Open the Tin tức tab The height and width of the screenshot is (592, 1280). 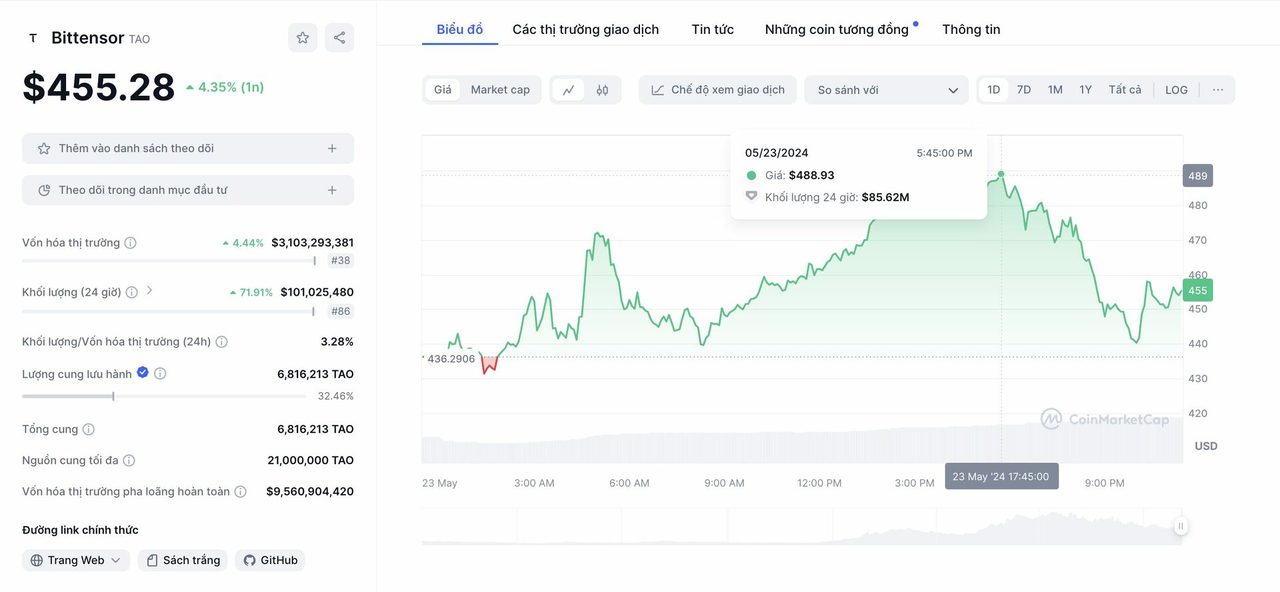[713, 29]
